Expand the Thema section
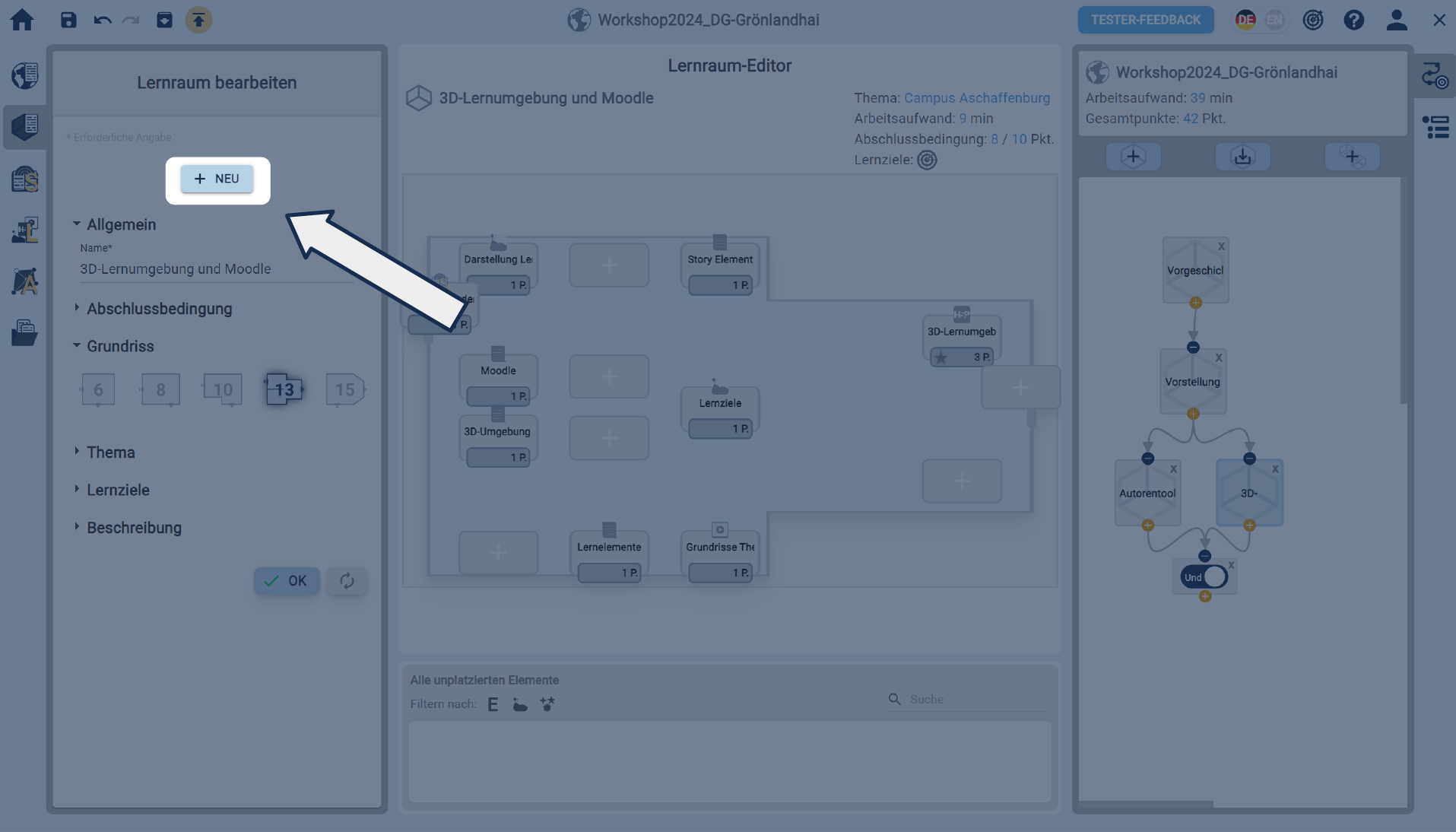 click(x=110, y=453)
